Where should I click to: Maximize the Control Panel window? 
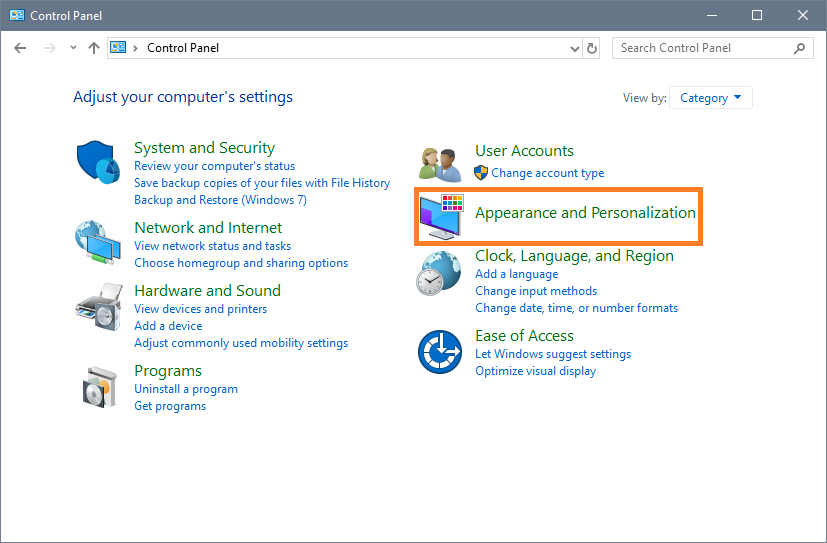coord(757,15)
